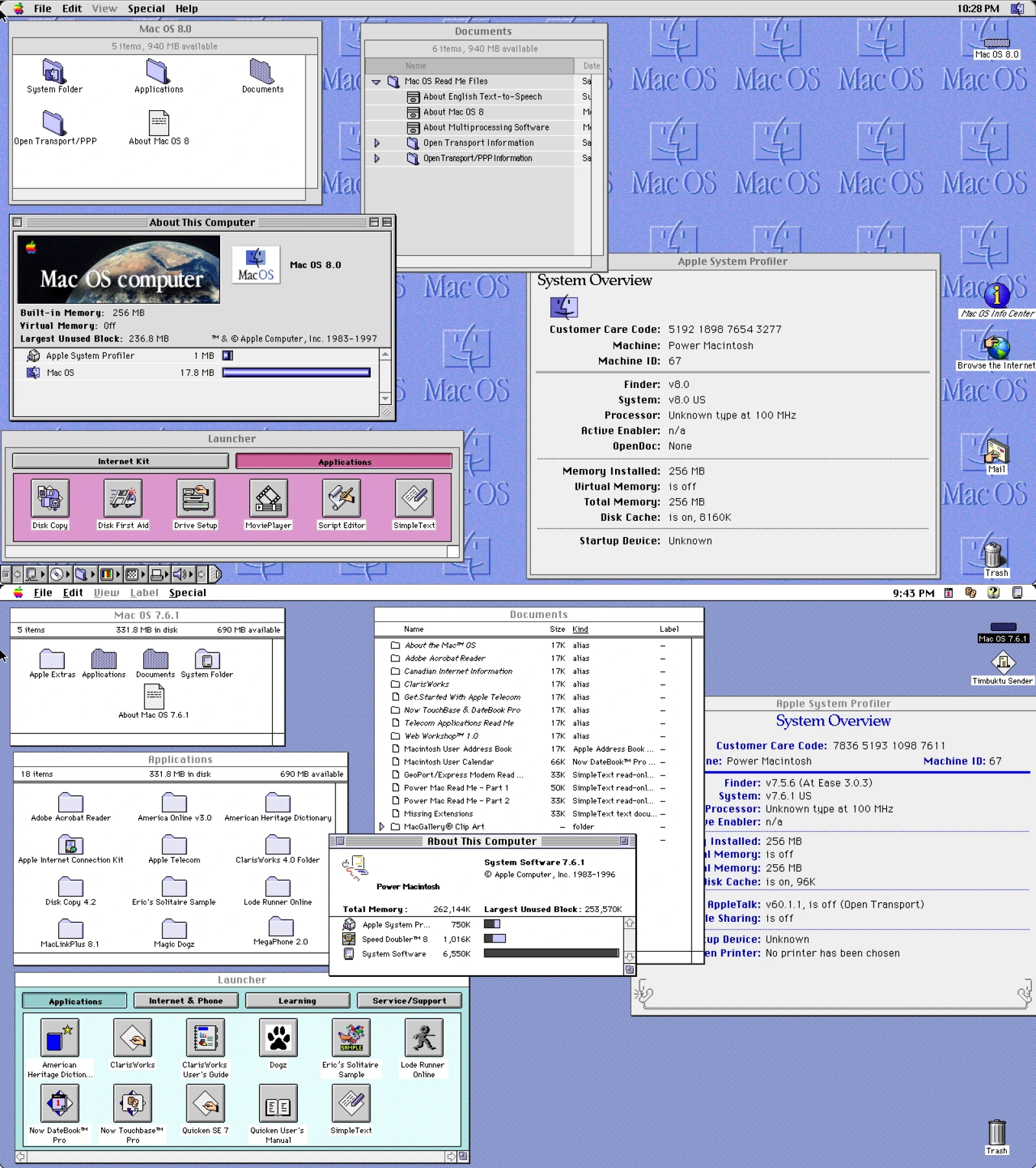Open American Heritage Dictionary launcher icon
This screenshot has height=1168, width=1036.
coord(60,1037)
